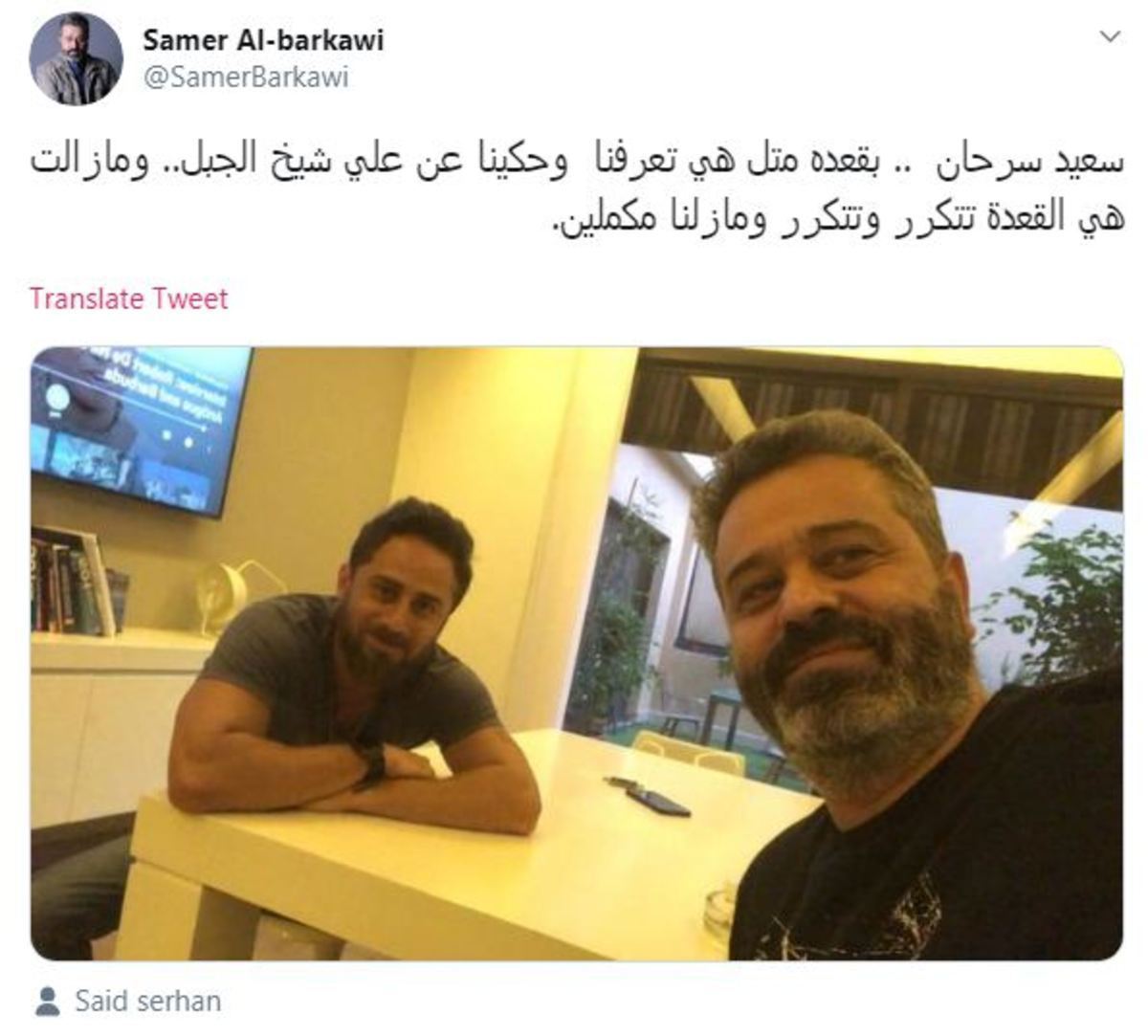Open the @SamerBarkawi handle
This screenshot has width=1148, height=1036.
click(246, 77)
